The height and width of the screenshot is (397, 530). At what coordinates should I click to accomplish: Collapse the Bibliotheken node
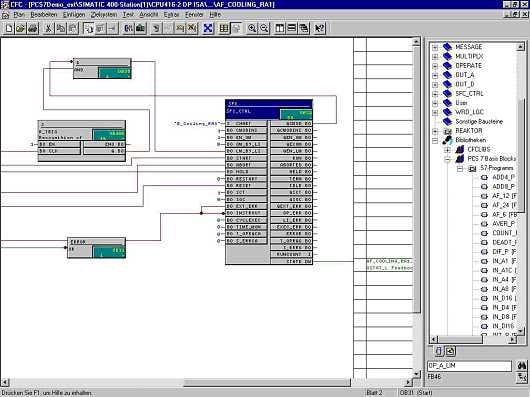pos(435,140)
